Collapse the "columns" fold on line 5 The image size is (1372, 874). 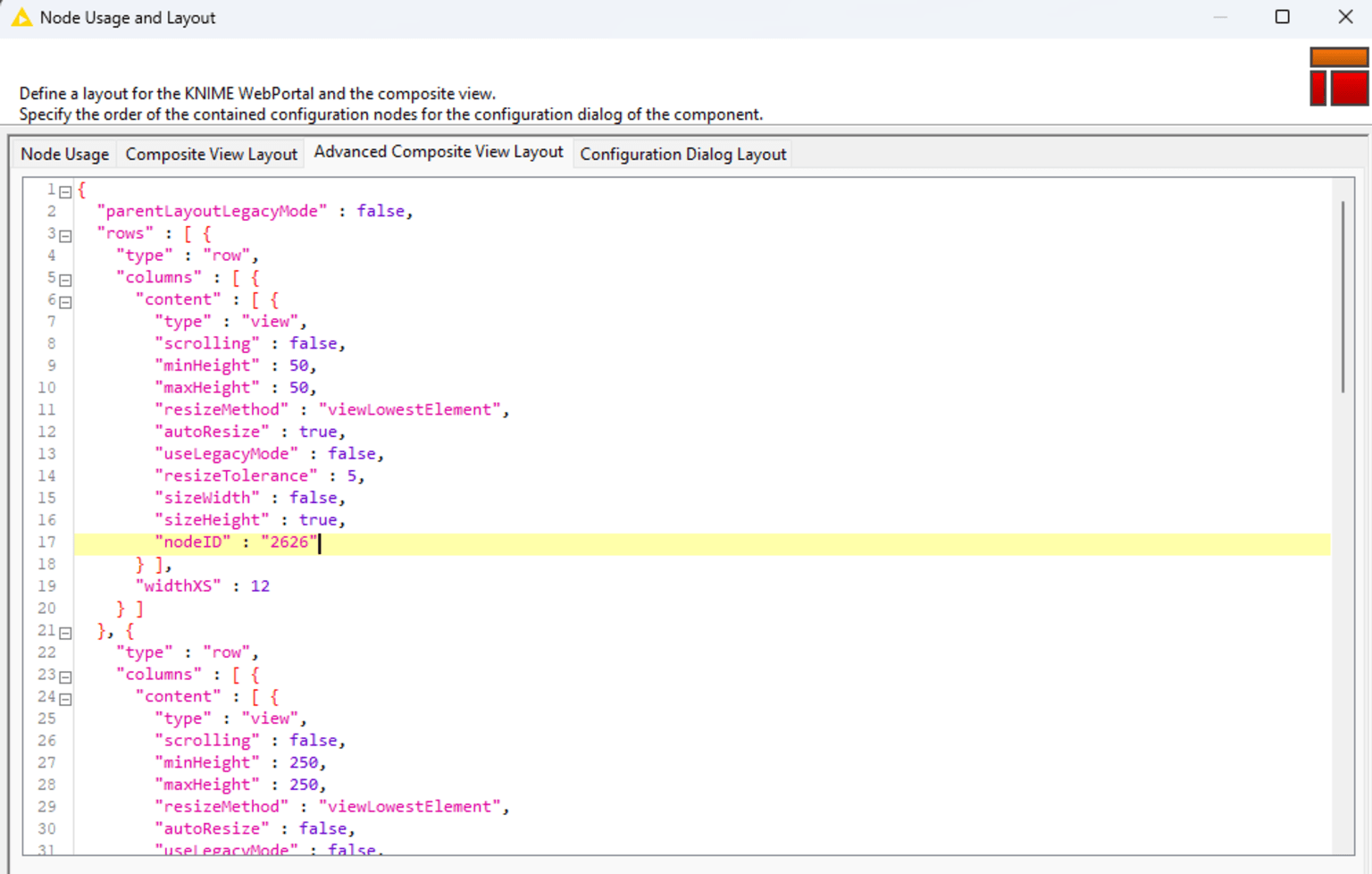tap(65, 279)
